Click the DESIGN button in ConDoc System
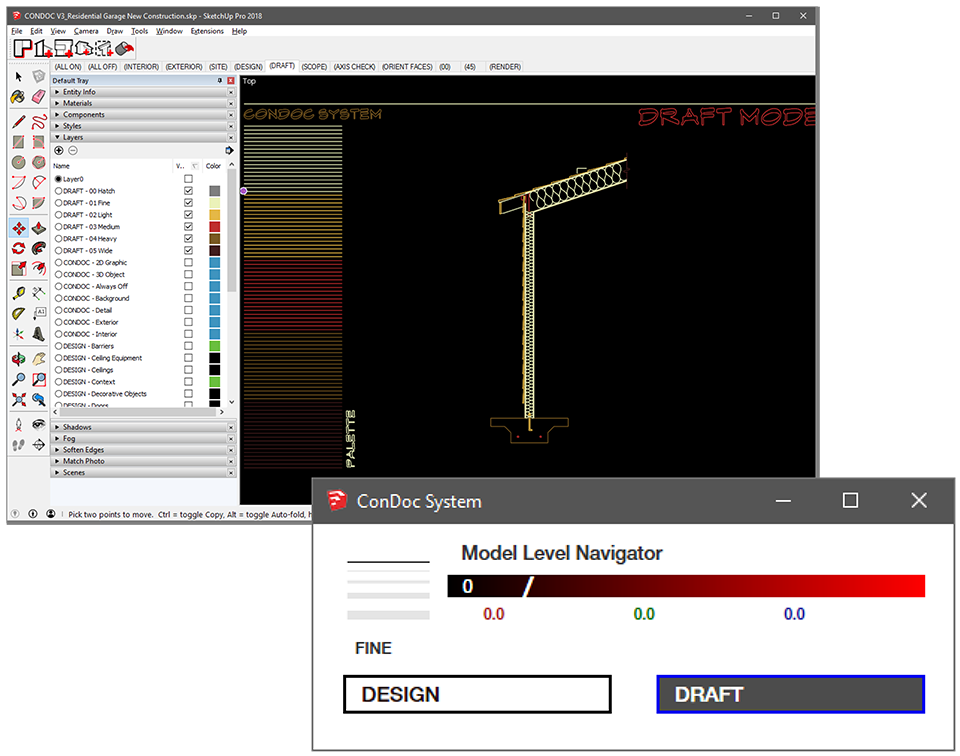 [x=478, y=695]
